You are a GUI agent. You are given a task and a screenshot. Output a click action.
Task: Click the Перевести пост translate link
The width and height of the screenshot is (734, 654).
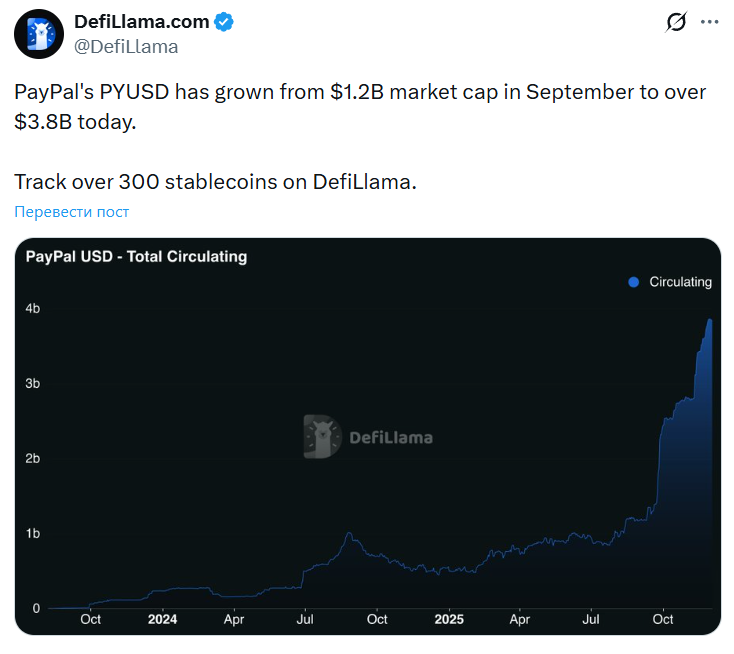click(72, 212)
